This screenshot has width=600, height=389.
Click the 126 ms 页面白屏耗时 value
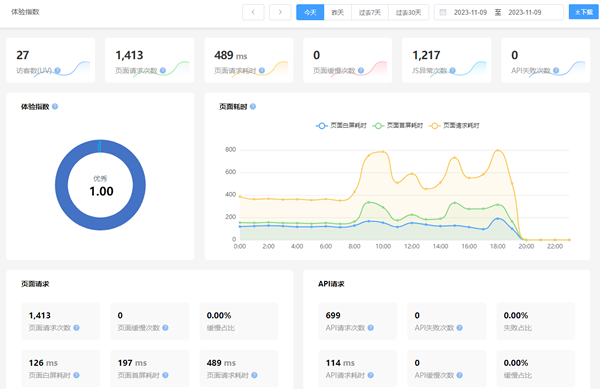pos(43,363)
